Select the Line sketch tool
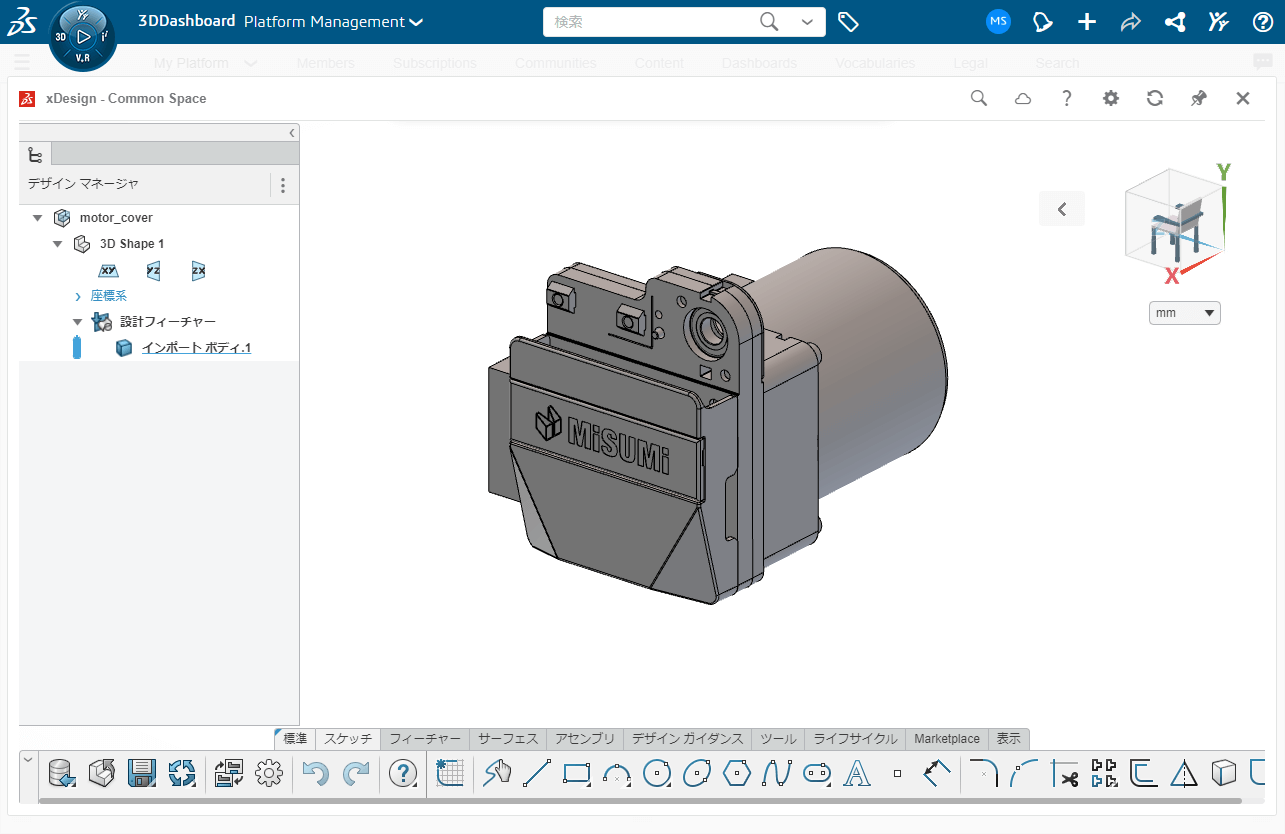 [537, 773]
